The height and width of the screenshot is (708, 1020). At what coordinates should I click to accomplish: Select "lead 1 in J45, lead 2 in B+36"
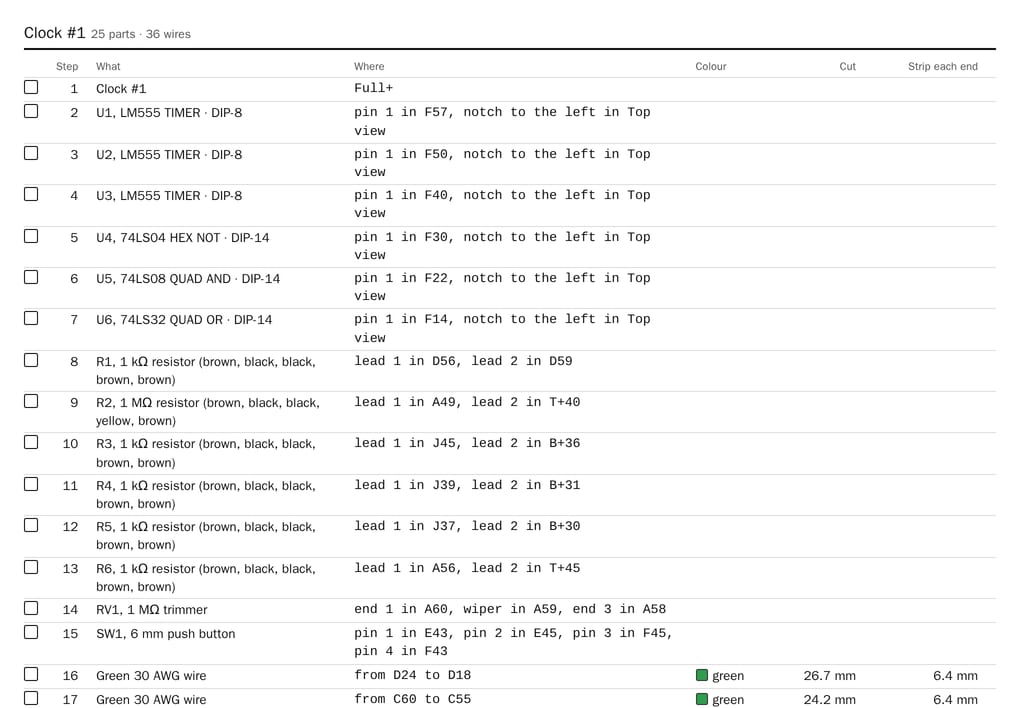point(467,443)
